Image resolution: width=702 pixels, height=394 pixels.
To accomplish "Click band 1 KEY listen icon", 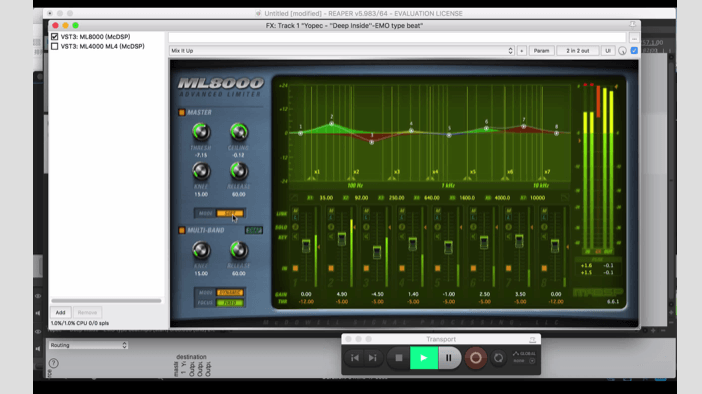I will [x=295, y=236].
